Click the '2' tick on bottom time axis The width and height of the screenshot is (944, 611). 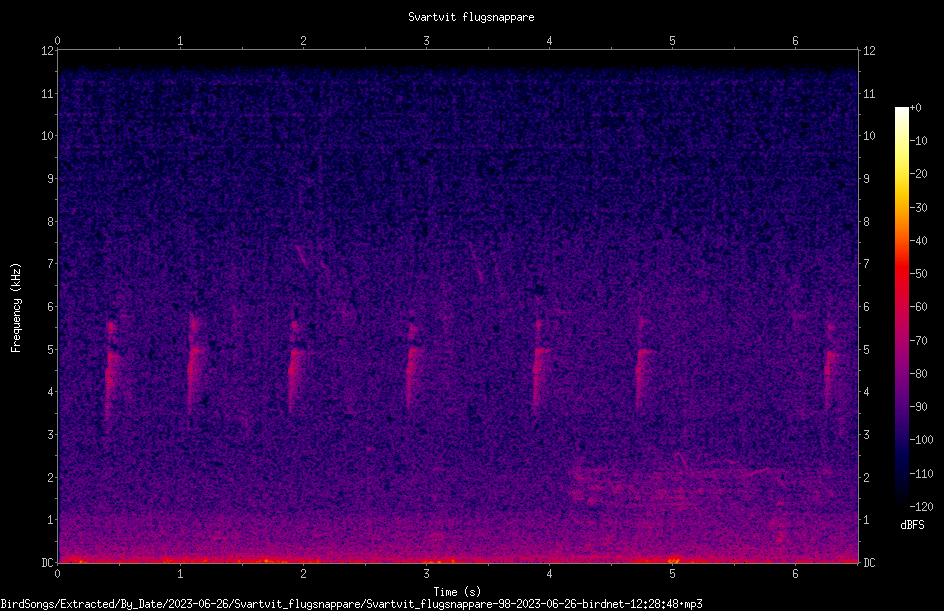click(303, 574)
